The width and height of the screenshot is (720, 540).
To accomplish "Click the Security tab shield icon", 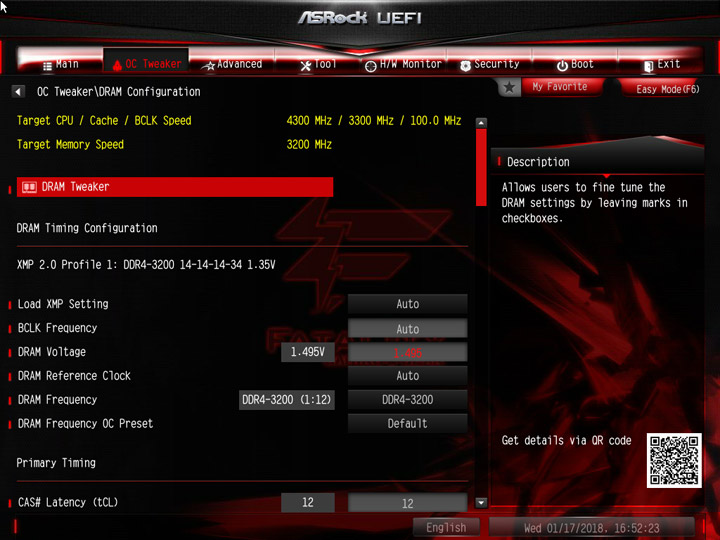I will [x=465, y=66].
